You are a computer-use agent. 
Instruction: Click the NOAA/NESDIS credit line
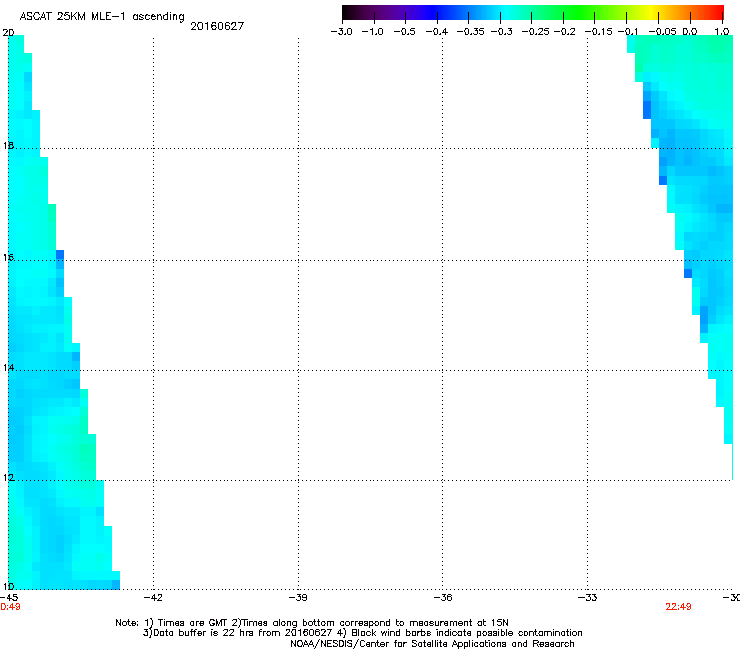432,644
